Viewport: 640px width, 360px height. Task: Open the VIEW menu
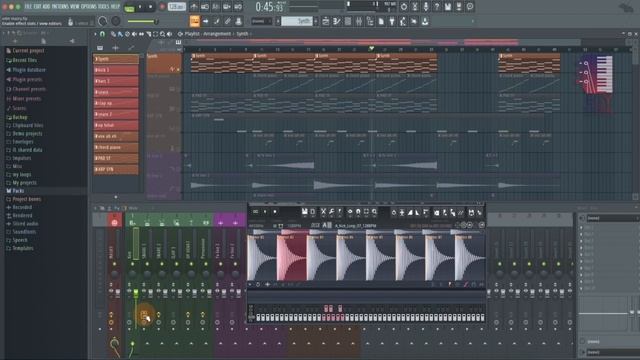[x=76, y=7]
